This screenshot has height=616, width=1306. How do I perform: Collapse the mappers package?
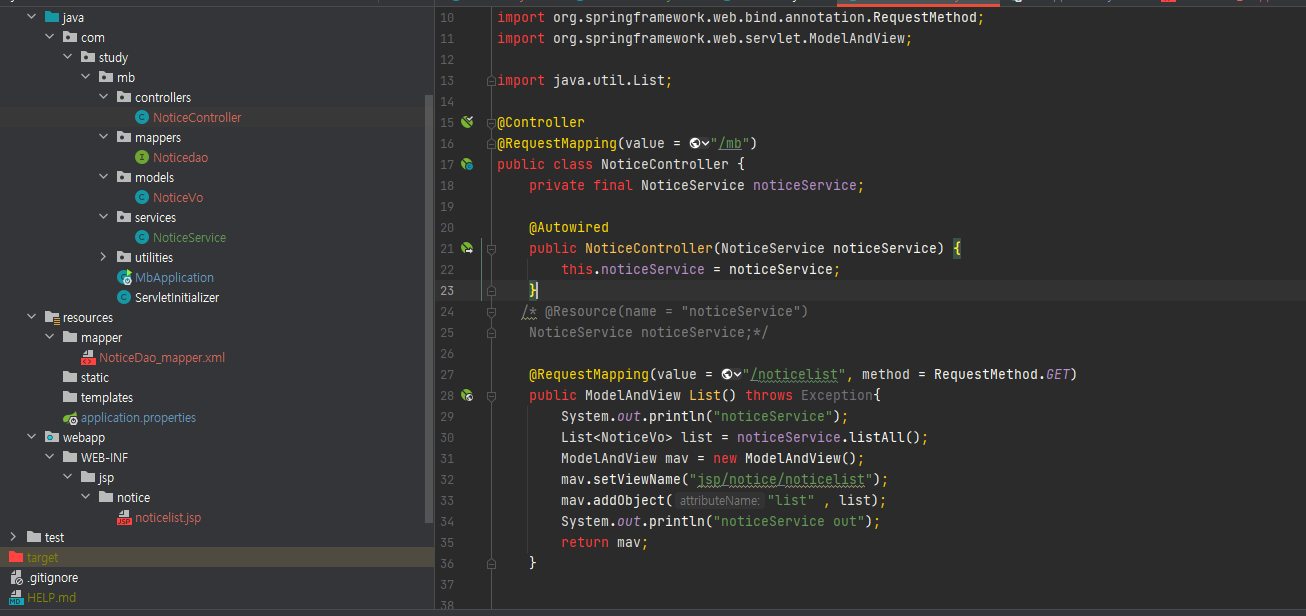click(x=104, y=137)
